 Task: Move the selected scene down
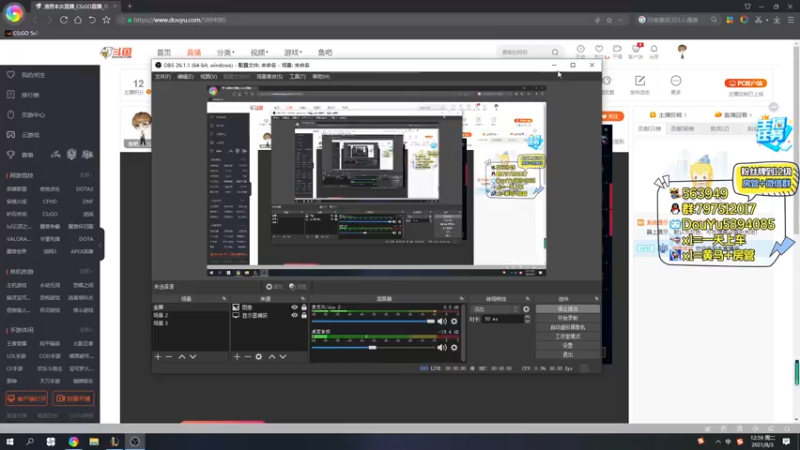[193, 357]
